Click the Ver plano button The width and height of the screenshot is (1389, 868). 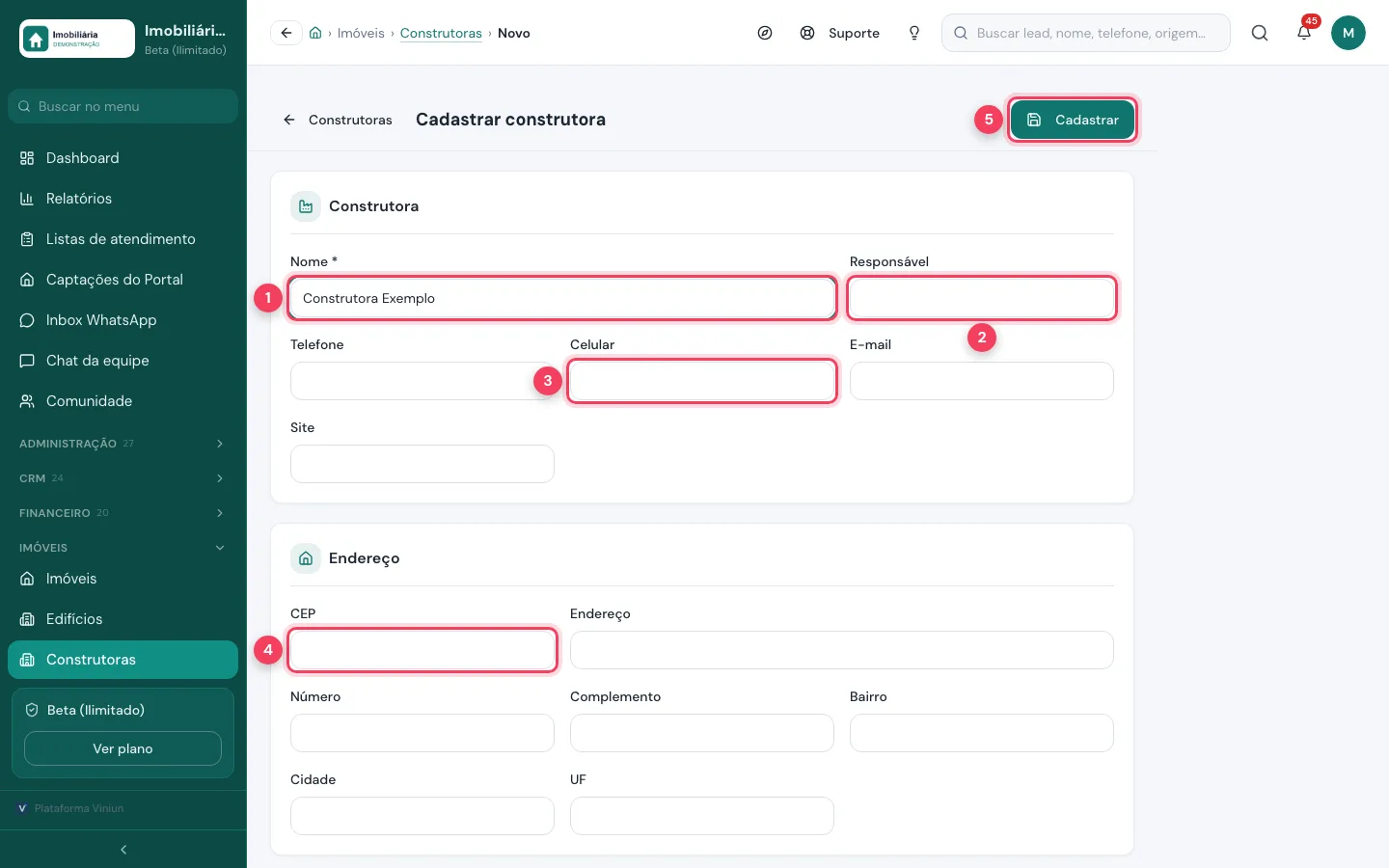click(x=123, y=748)
